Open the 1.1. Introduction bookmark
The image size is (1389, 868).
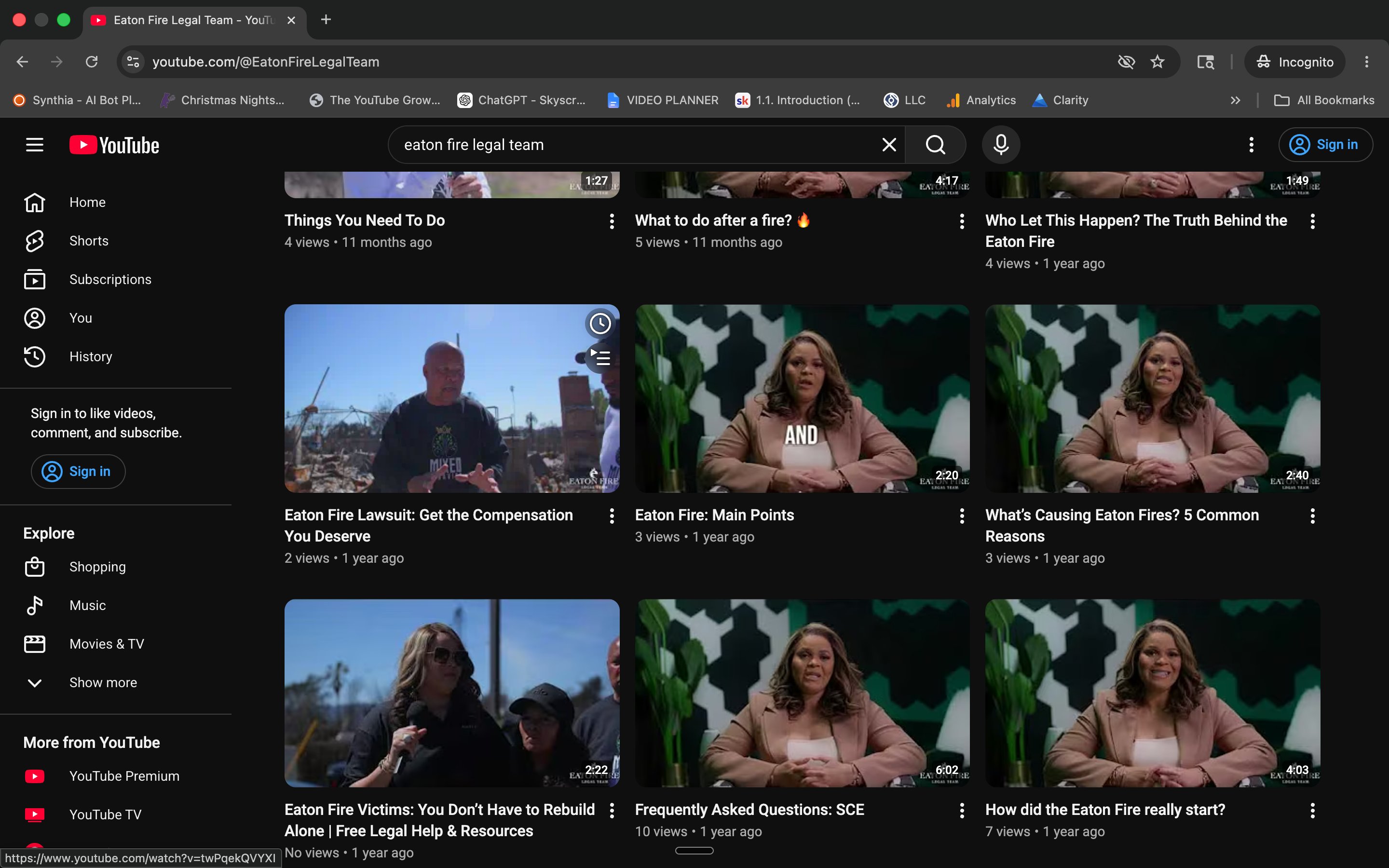pos(798,100)
